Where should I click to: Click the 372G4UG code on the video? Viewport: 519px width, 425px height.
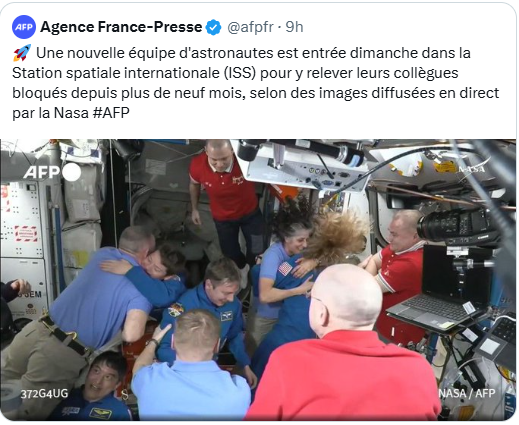tap(44, 394)
